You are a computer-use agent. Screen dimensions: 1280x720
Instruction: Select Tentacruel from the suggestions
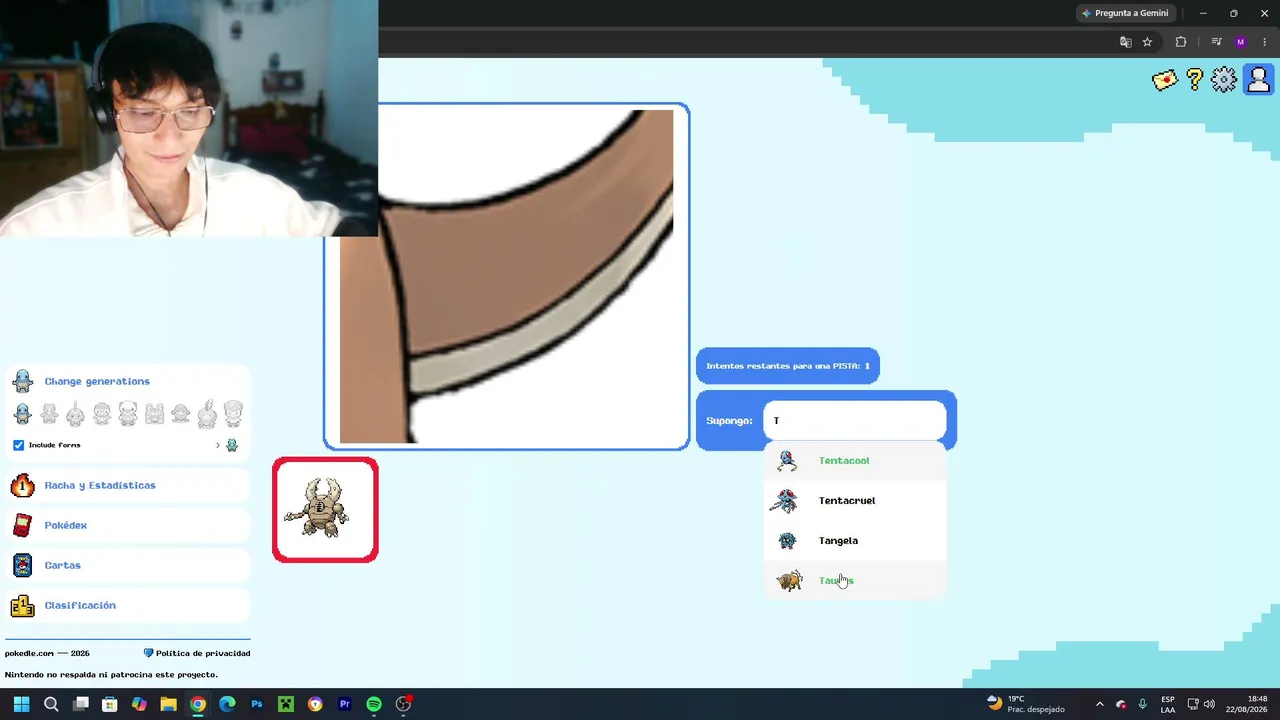tap(855, 501)
